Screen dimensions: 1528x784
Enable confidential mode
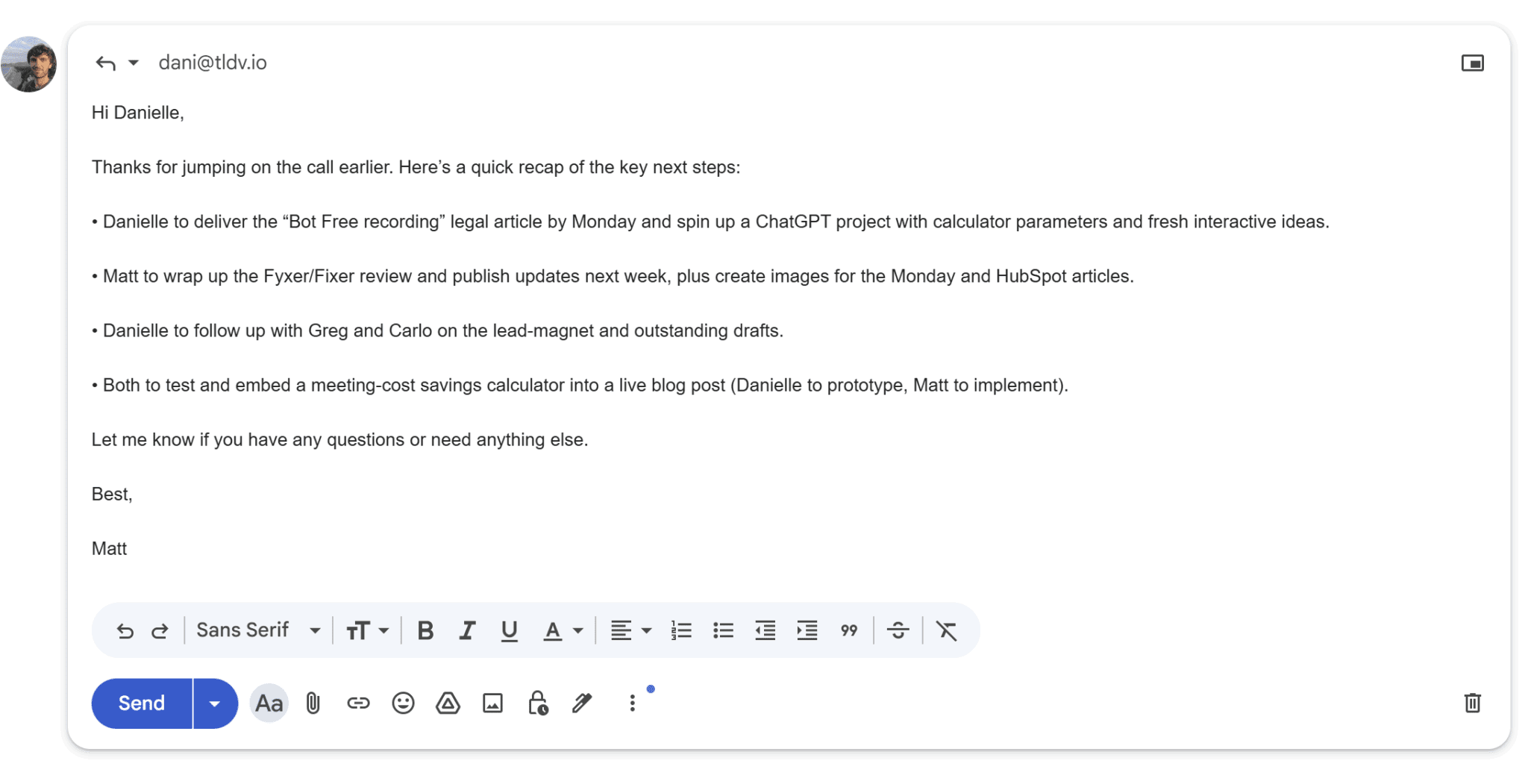(537, 703)
